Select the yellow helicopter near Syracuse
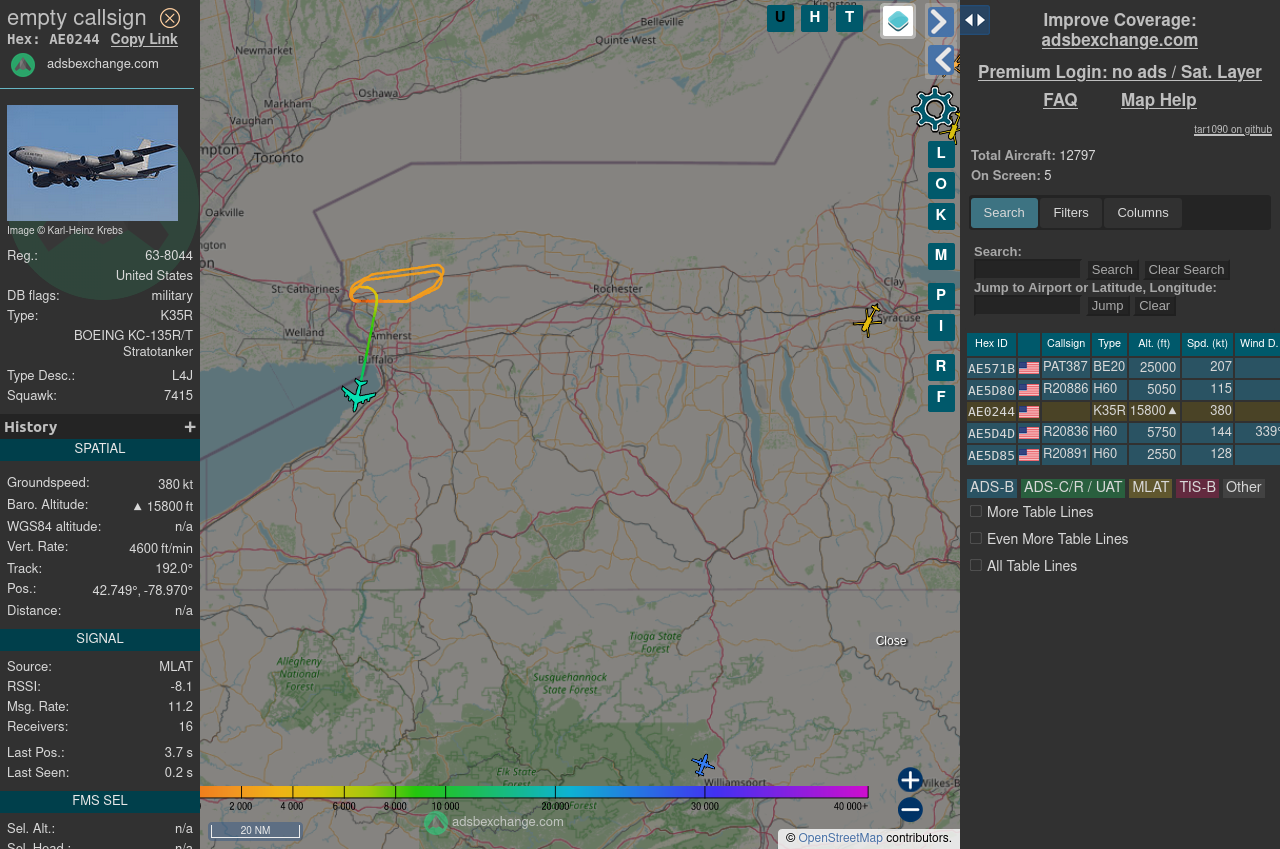The height and width of the screenshot is (849, 1280). (868, 320)
